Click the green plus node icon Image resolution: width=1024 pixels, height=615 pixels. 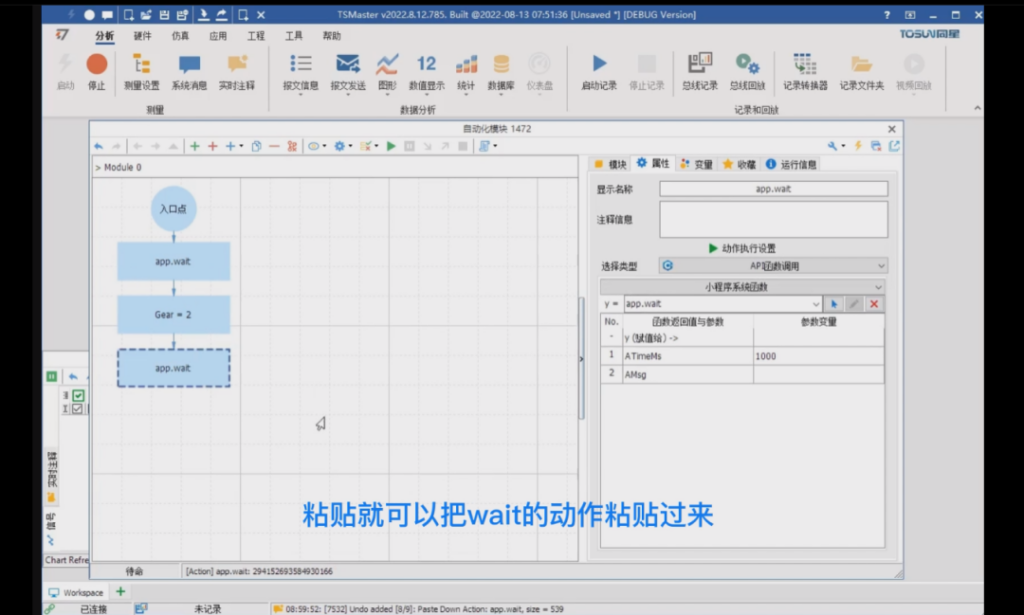(x=195, y=146)
